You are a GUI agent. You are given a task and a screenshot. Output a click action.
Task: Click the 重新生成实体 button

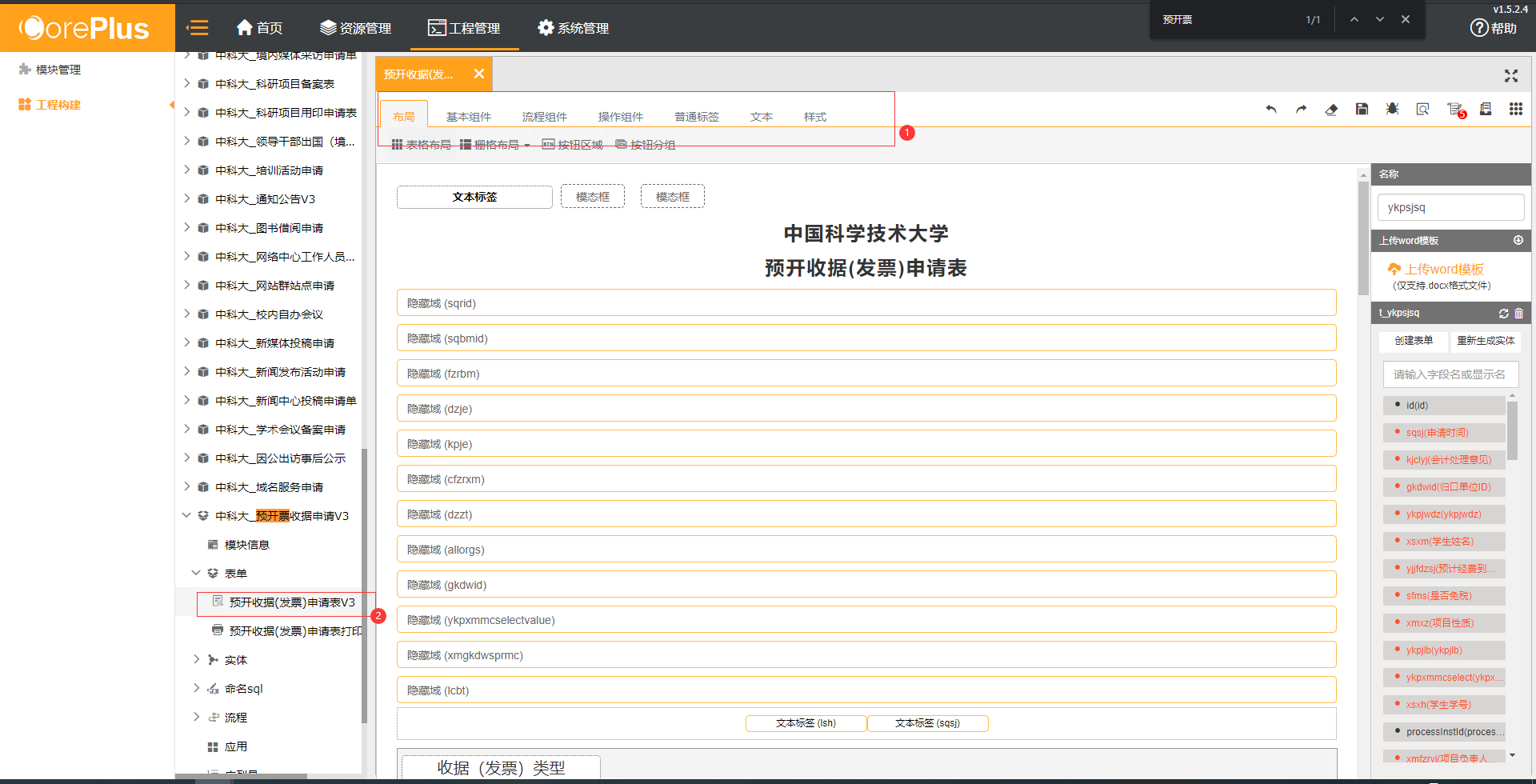(1486, 341)
